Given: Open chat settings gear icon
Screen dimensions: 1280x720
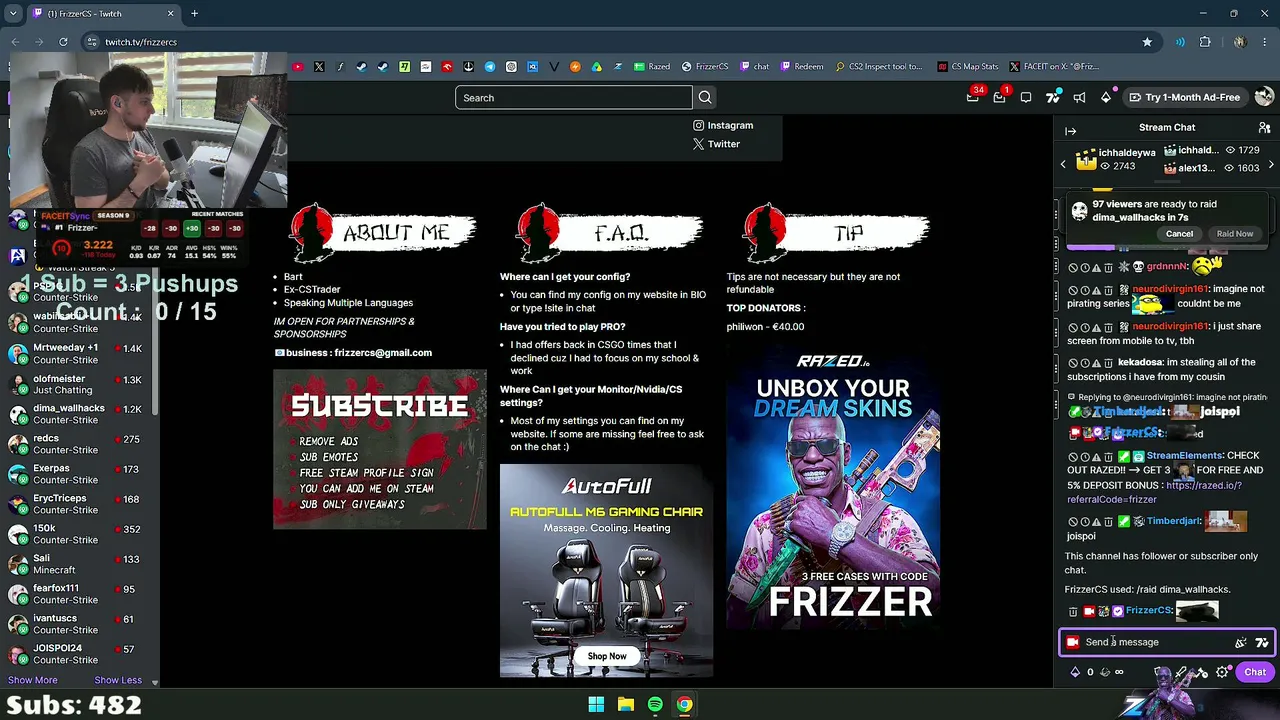Looking at the screenshot, I should pyautogui.click(x=1222, y=672).
